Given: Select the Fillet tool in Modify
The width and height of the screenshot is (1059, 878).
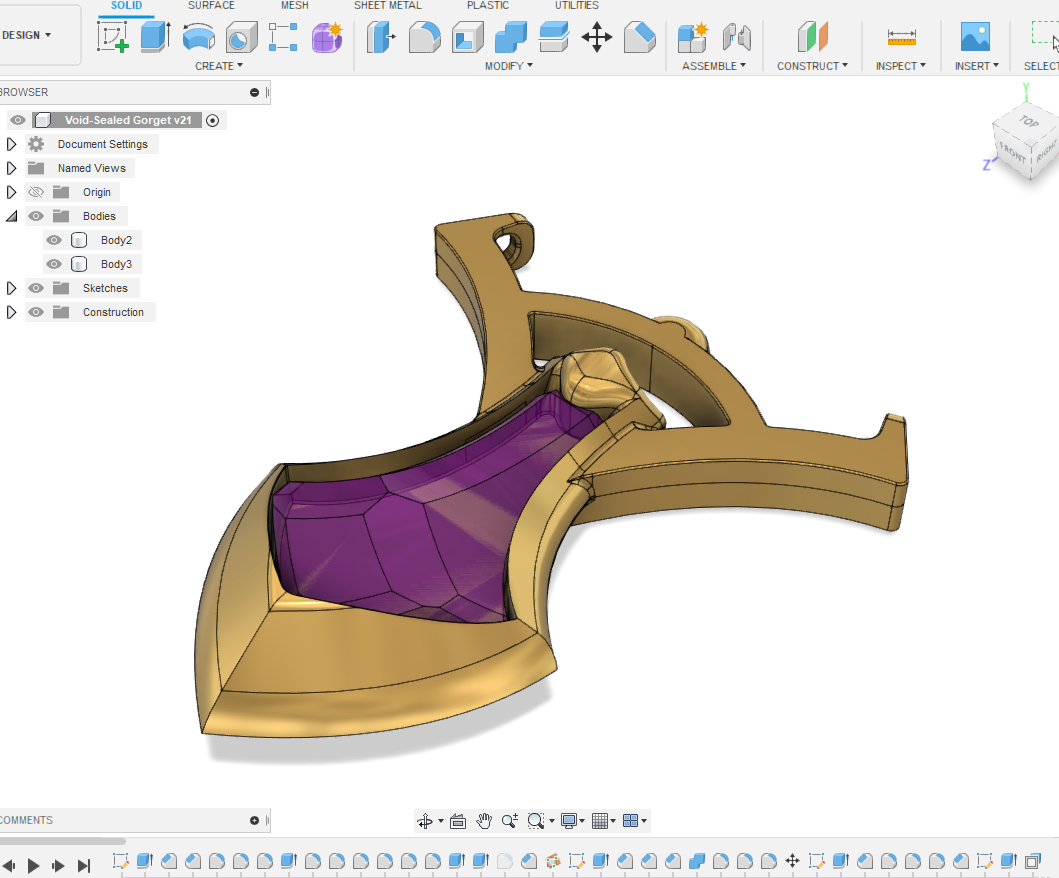Looking at the screenshot, I should pos(424,37).
